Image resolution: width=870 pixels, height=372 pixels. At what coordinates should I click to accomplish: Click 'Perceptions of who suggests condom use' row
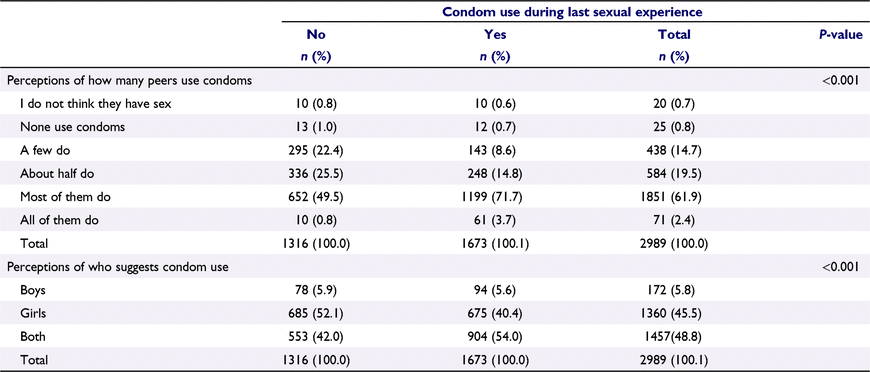point(435,267)
